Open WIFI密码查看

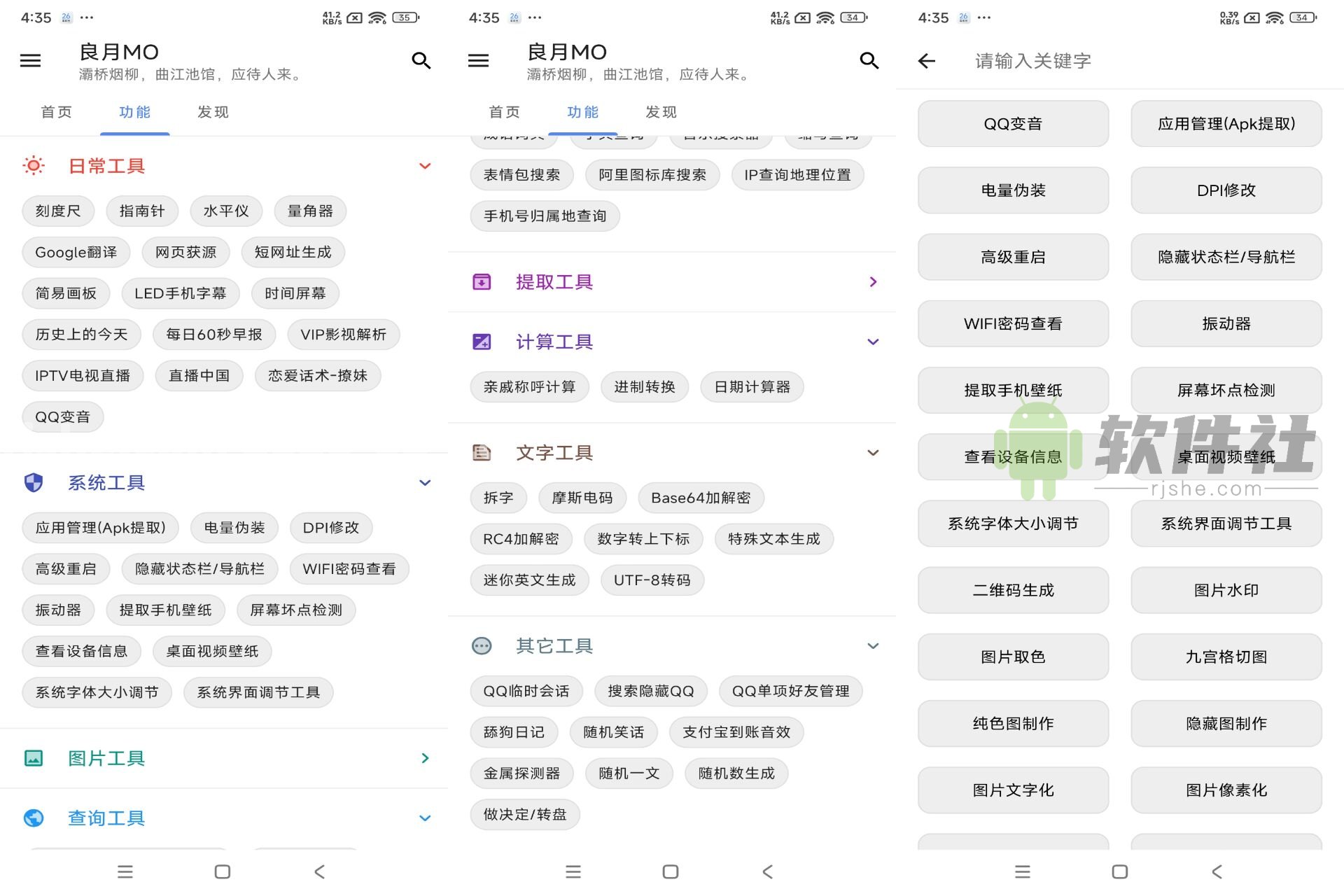tap(349, 568)
